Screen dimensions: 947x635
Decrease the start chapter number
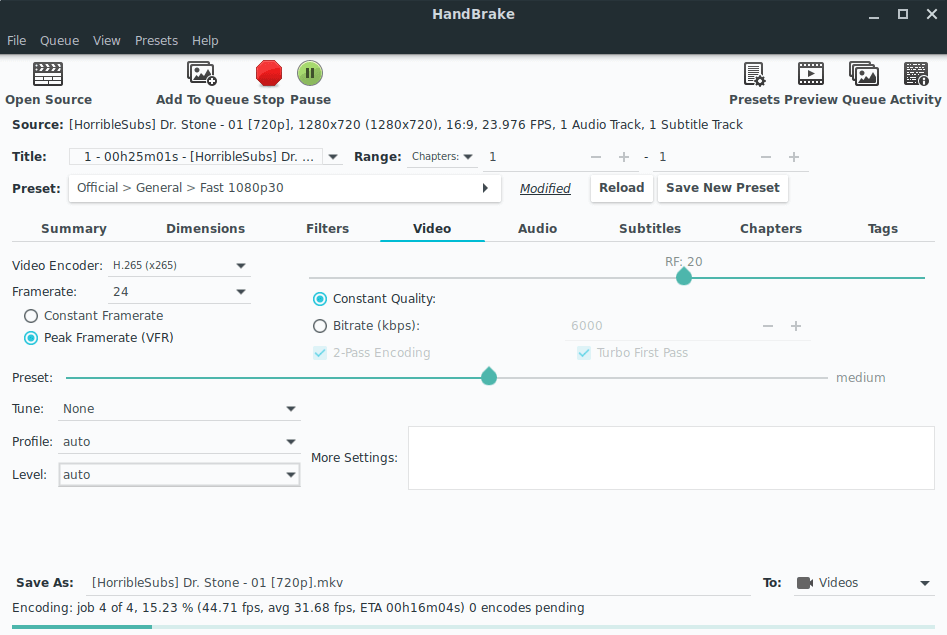coord(595,157)
